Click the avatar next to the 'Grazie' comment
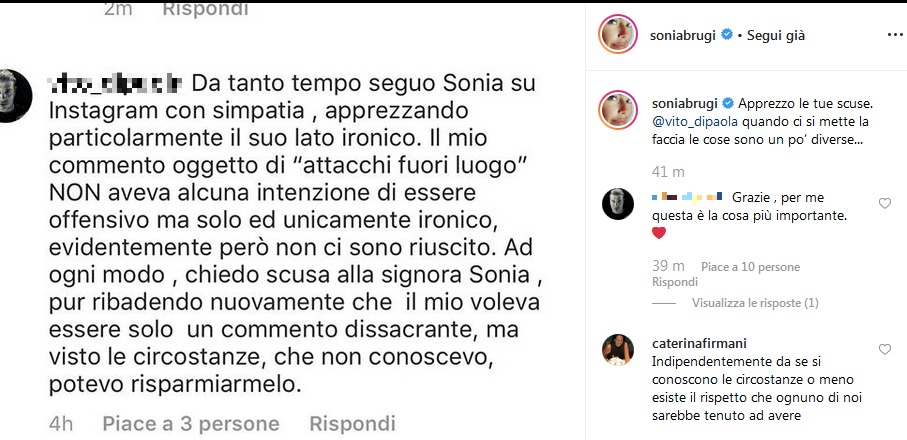 click(617, 204)
